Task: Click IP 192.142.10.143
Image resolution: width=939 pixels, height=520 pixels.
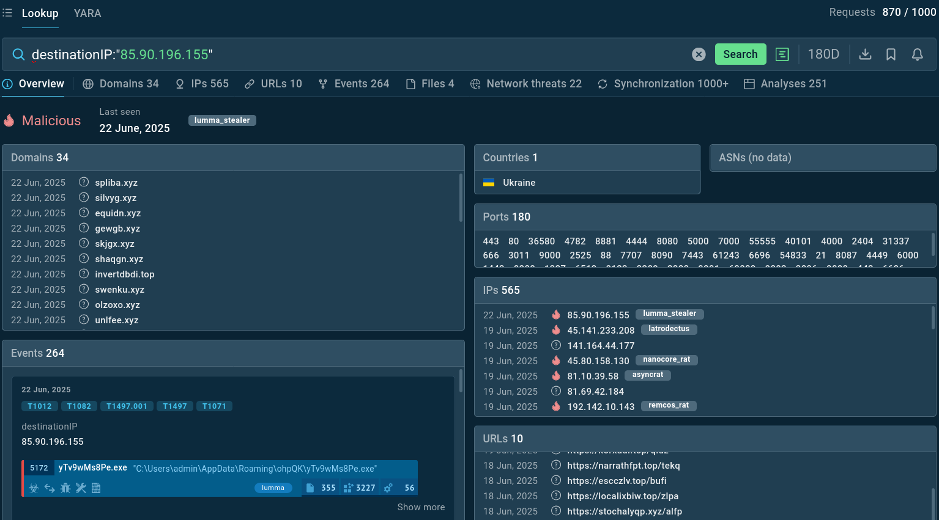Action: [x=601, y=407]
